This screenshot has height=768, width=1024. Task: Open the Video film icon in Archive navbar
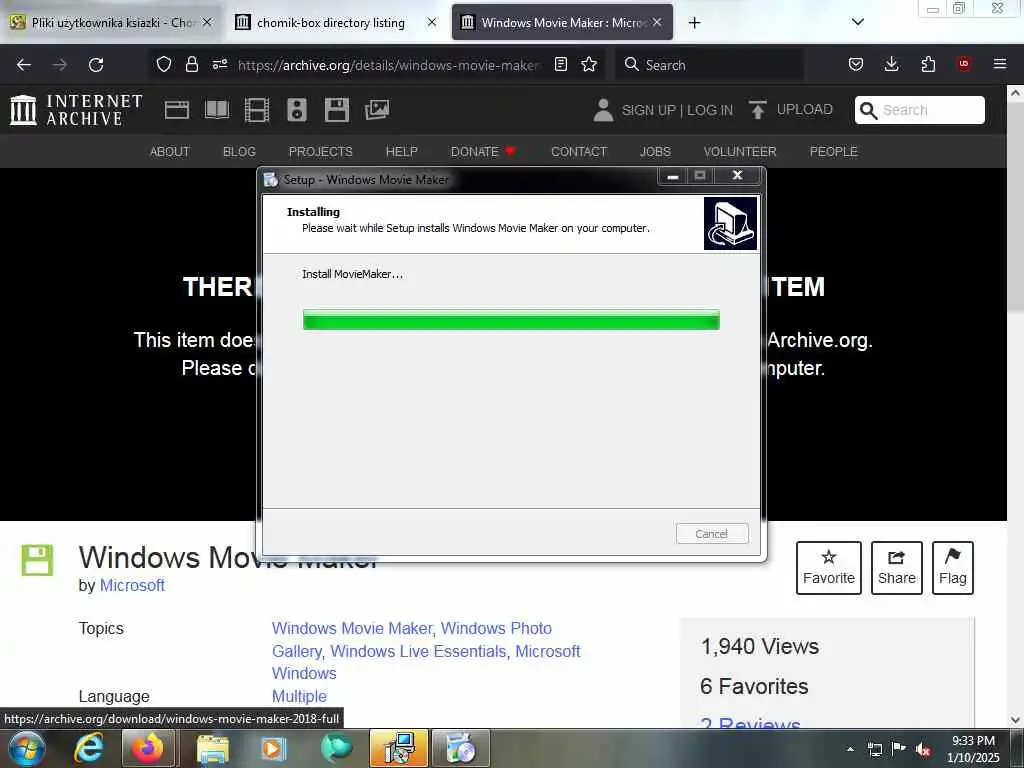coord(257,110)
